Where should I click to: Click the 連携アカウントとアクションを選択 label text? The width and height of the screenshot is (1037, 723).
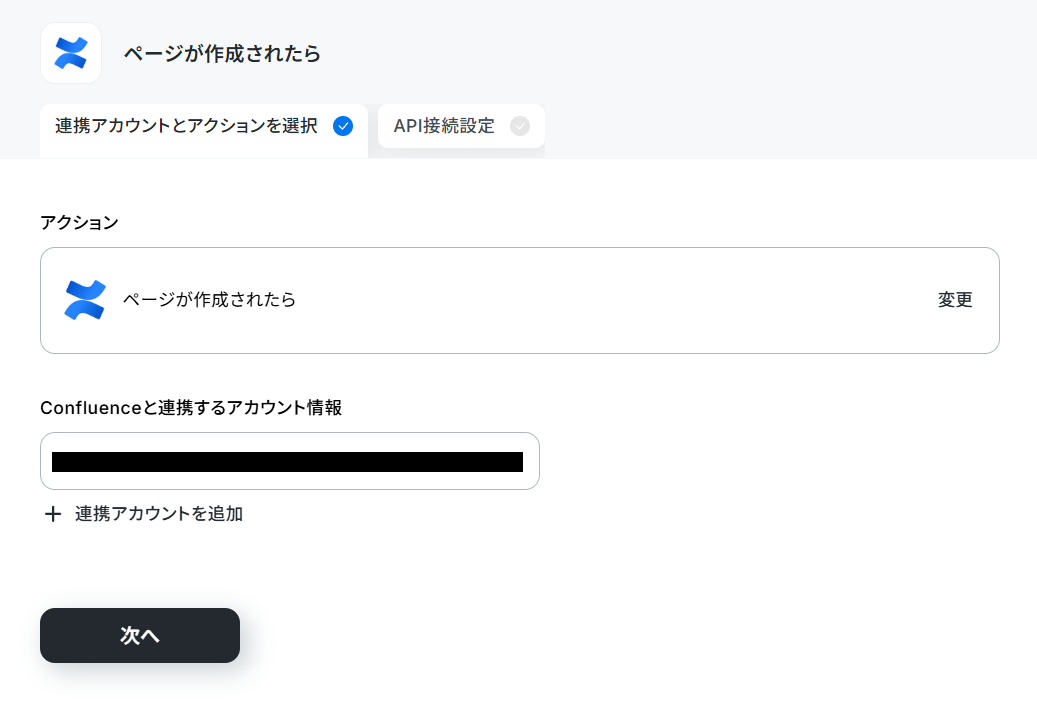coord(187,126)
